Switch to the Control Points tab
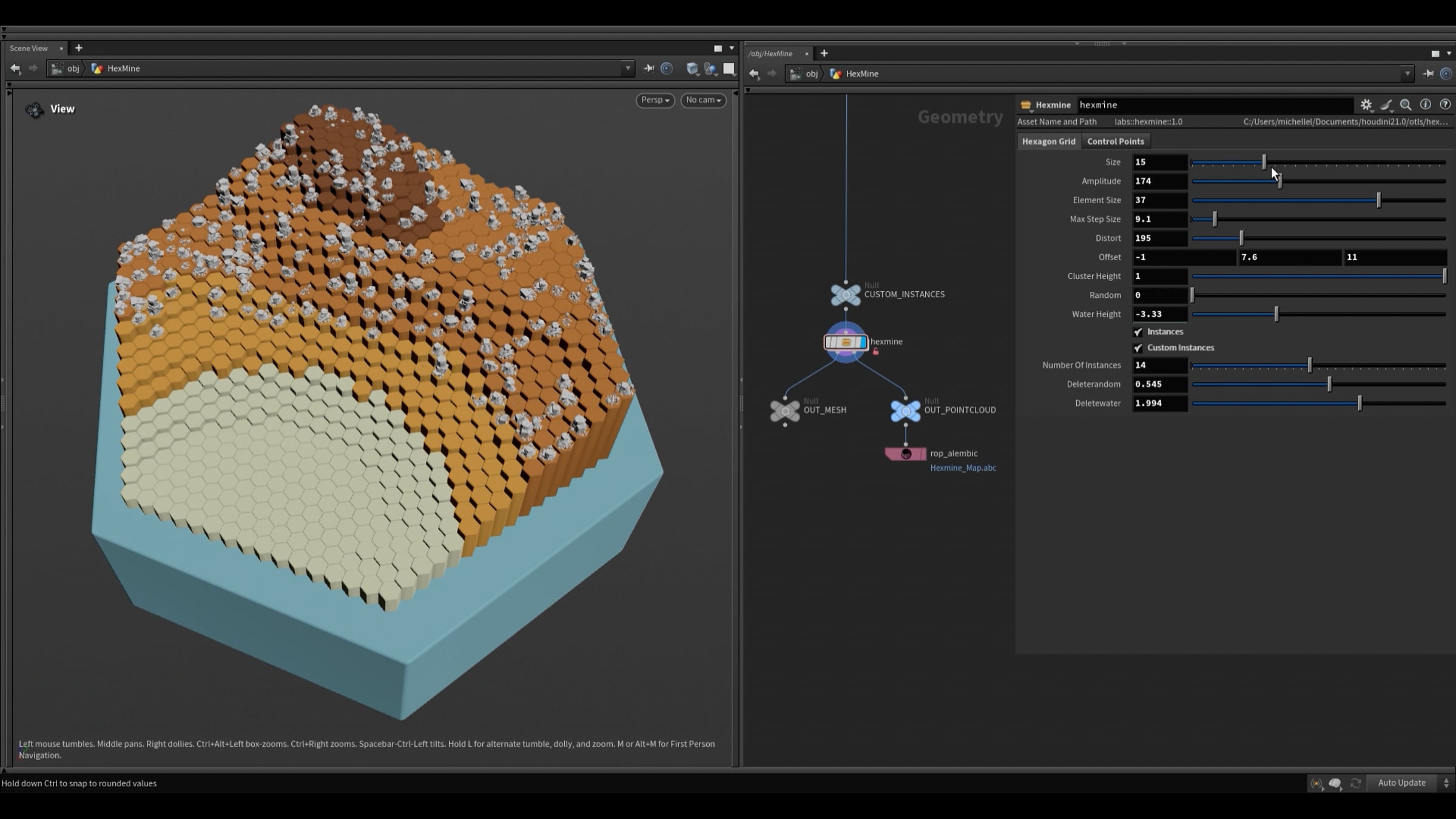The width and height of the screenshot is (1456, 819). [x=1115, y=141]
